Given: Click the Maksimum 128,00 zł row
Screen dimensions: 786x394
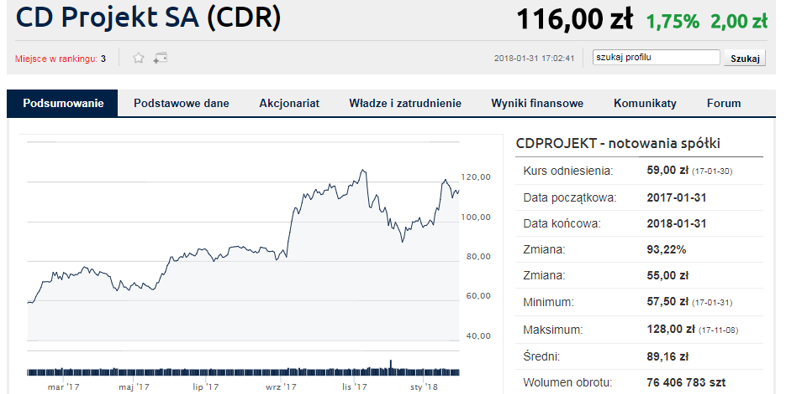Looking at the screenshot, I should pyautogui.click(x=639, y=330).
